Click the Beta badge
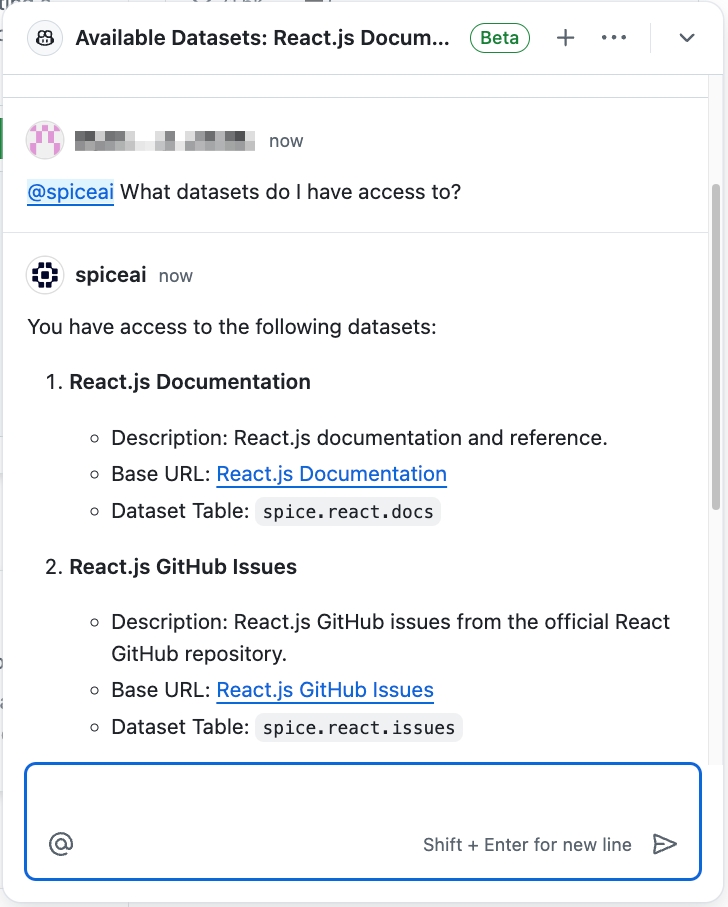 click(x=500, y=38)
